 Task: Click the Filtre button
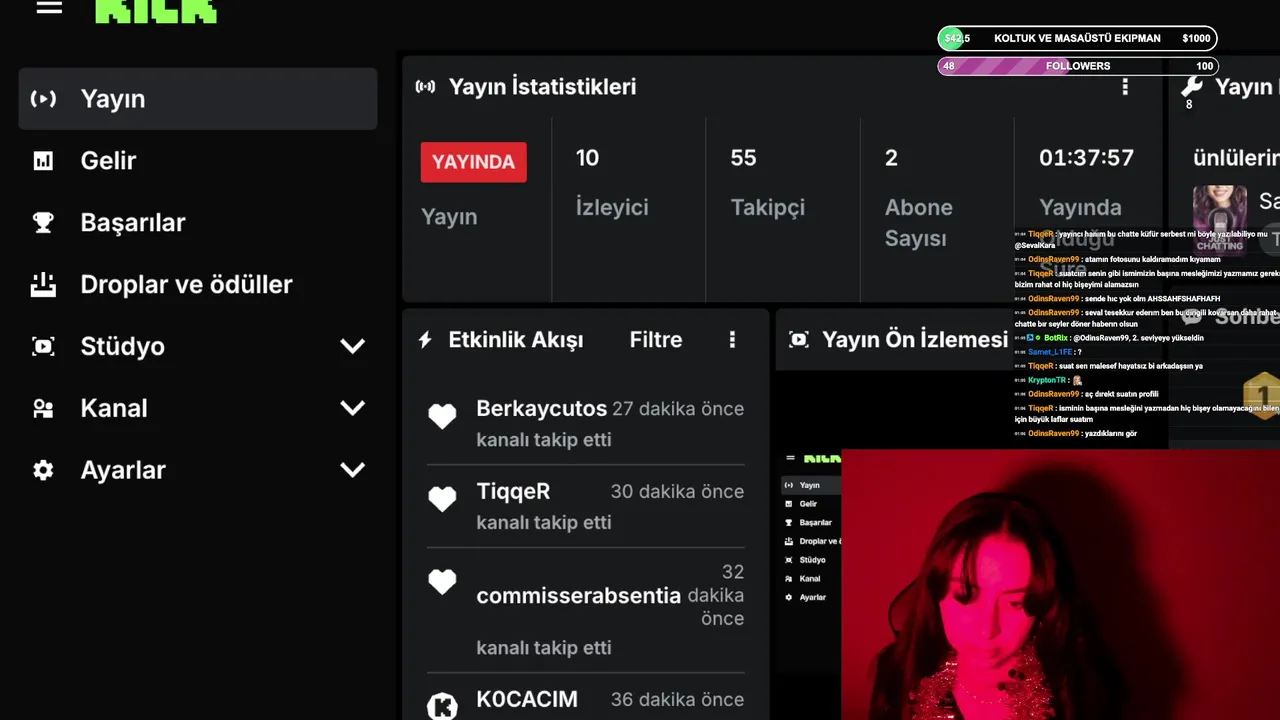tap(656, 340)
